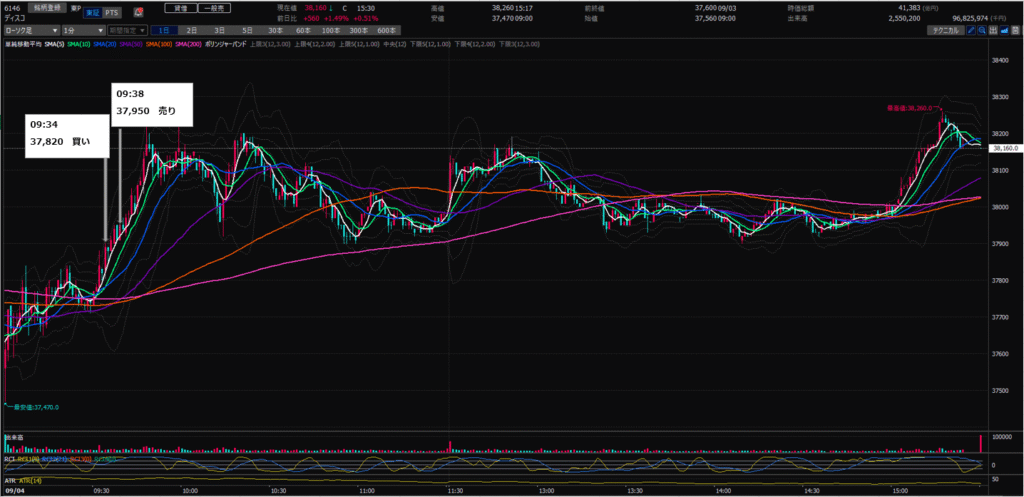
Task: Click the SMA(5) legend label
Action: pos(54,44)
